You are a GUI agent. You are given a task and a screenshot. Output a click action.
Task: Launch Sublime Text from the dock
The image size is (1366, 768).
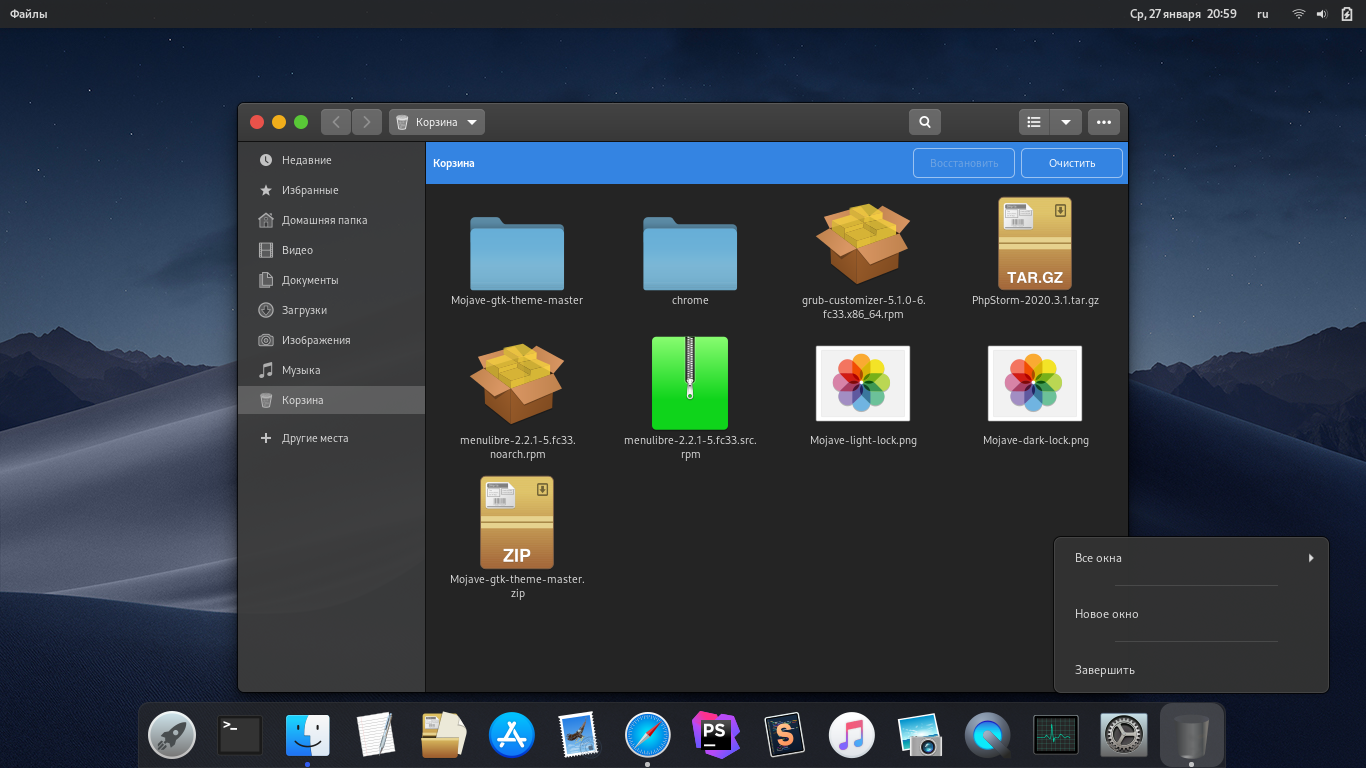coord(784,736)
